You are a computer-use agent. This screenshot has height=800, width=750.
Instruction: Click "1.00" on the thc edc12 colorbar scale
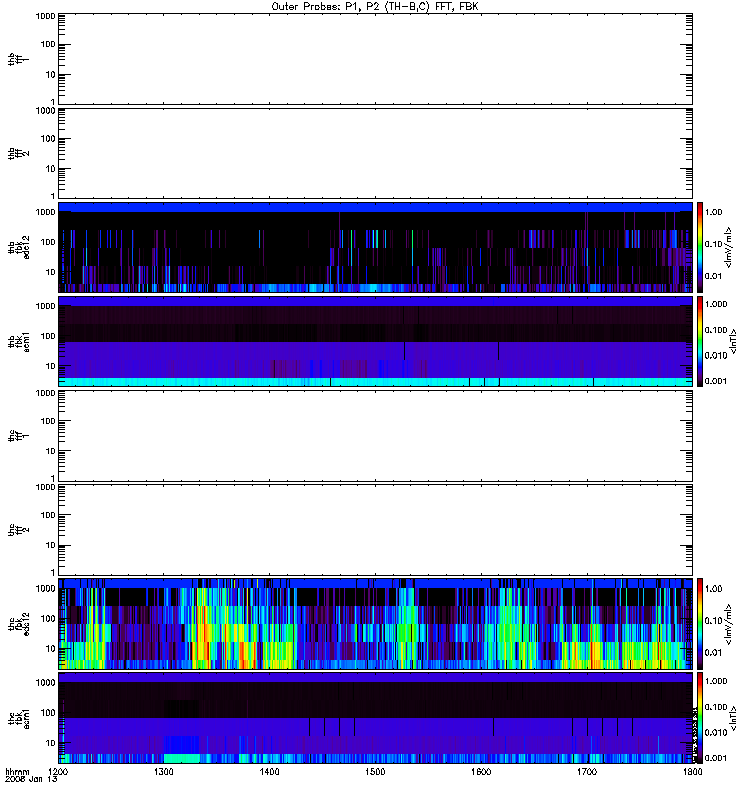pyautogui.click(x=713, y=589)
